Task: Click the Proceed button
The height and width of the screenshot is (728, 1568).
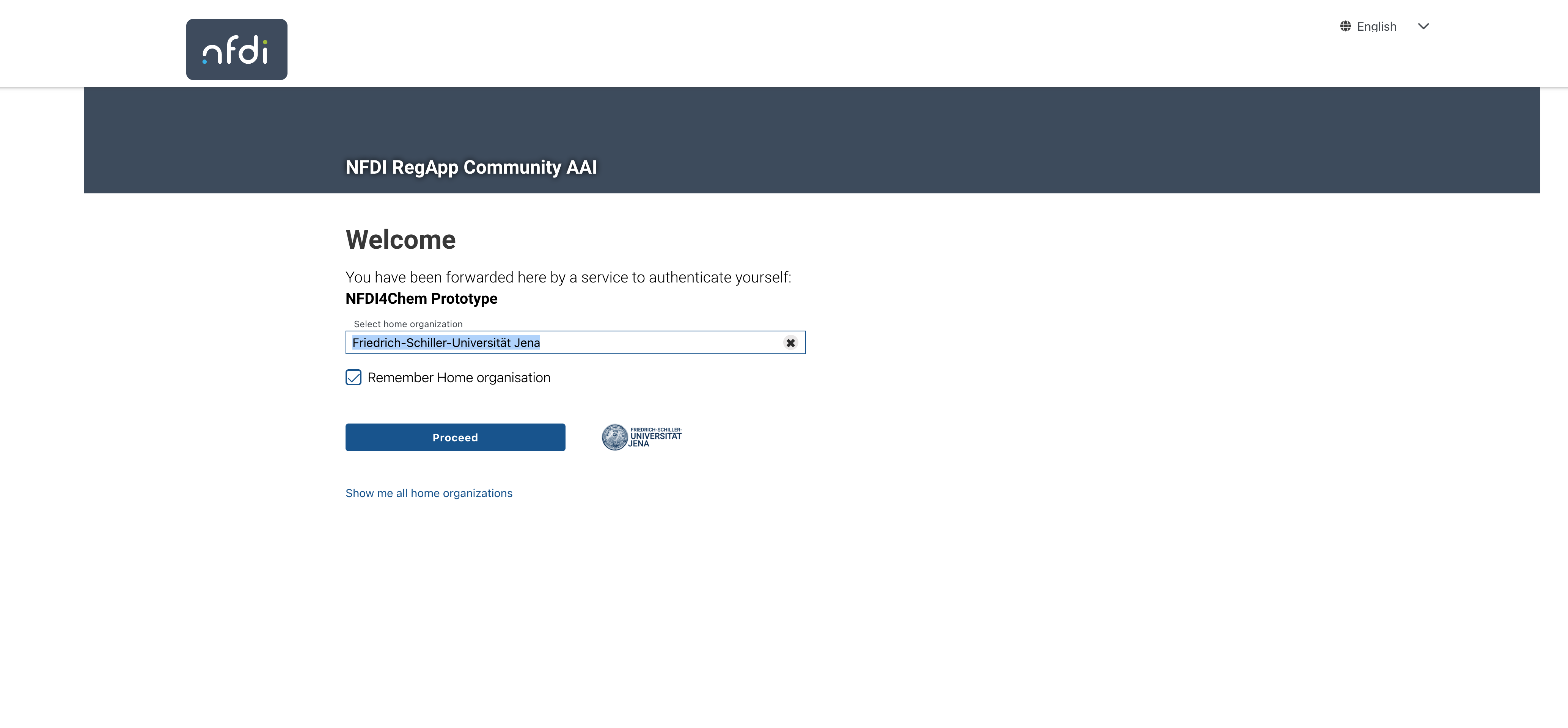Action: tap(455, 438)
